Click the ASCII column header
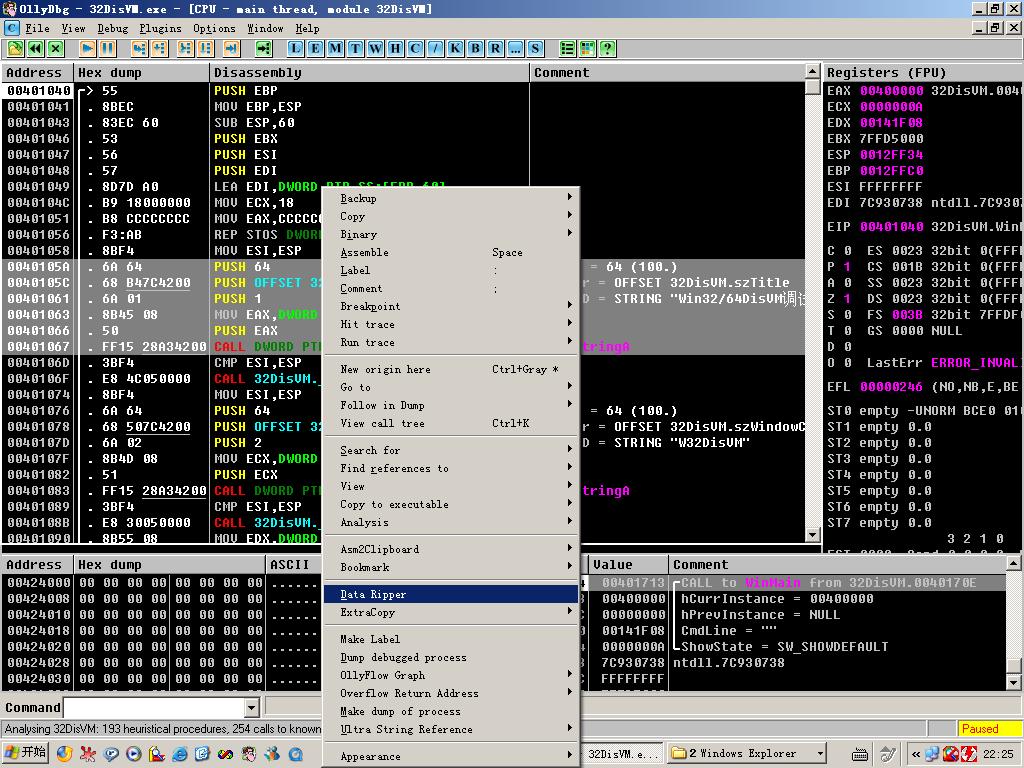 (x=295, y=564)
